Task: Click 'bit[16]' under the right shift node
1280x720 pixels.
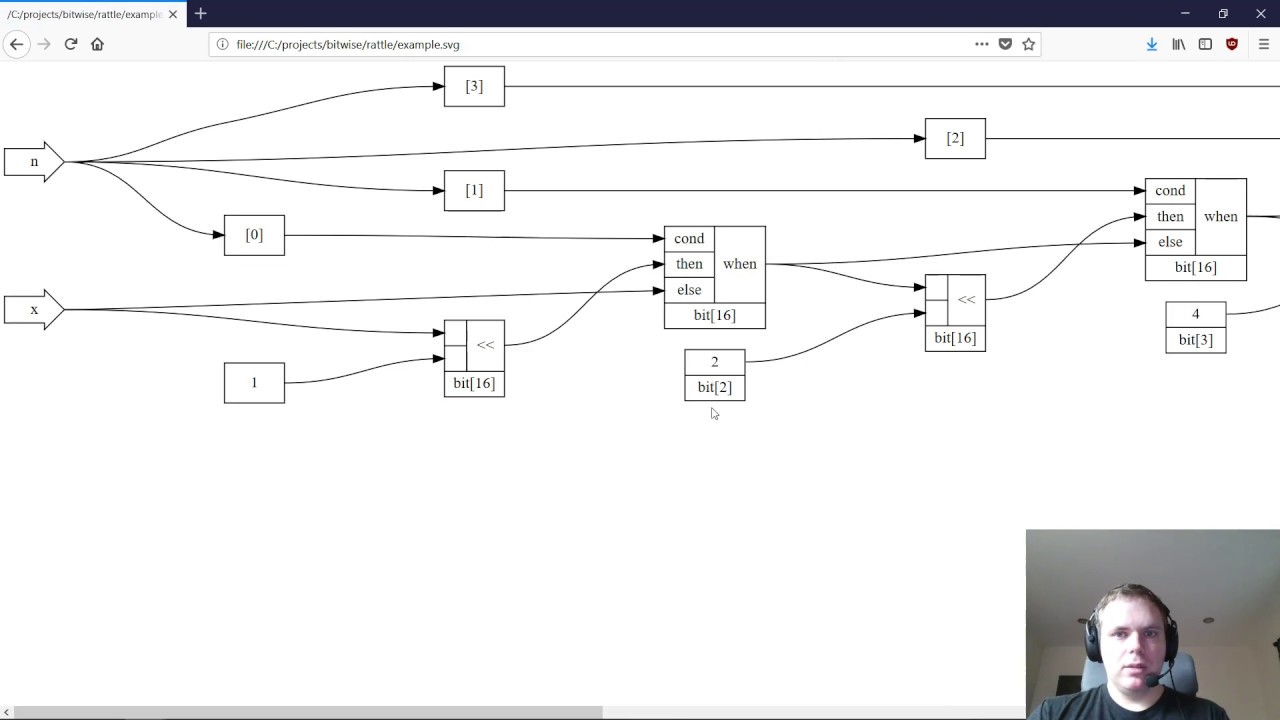Action: (955, 339)
